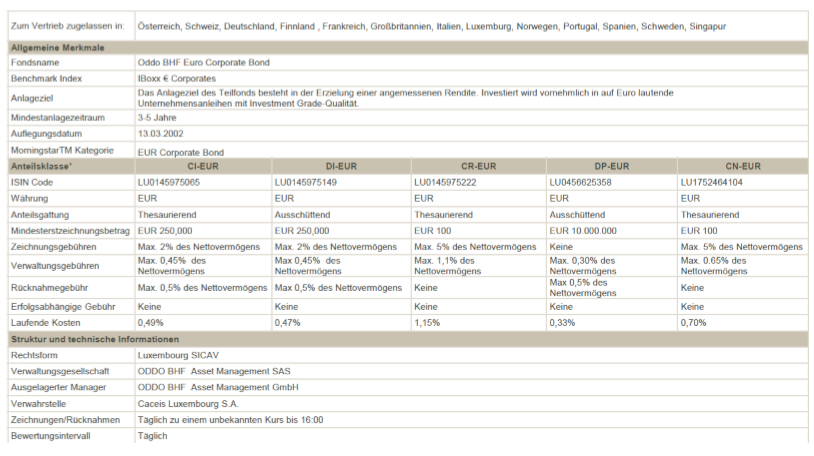Select the value 'Oddo BHF Euro Corporate Bond'

coord(204,62)
